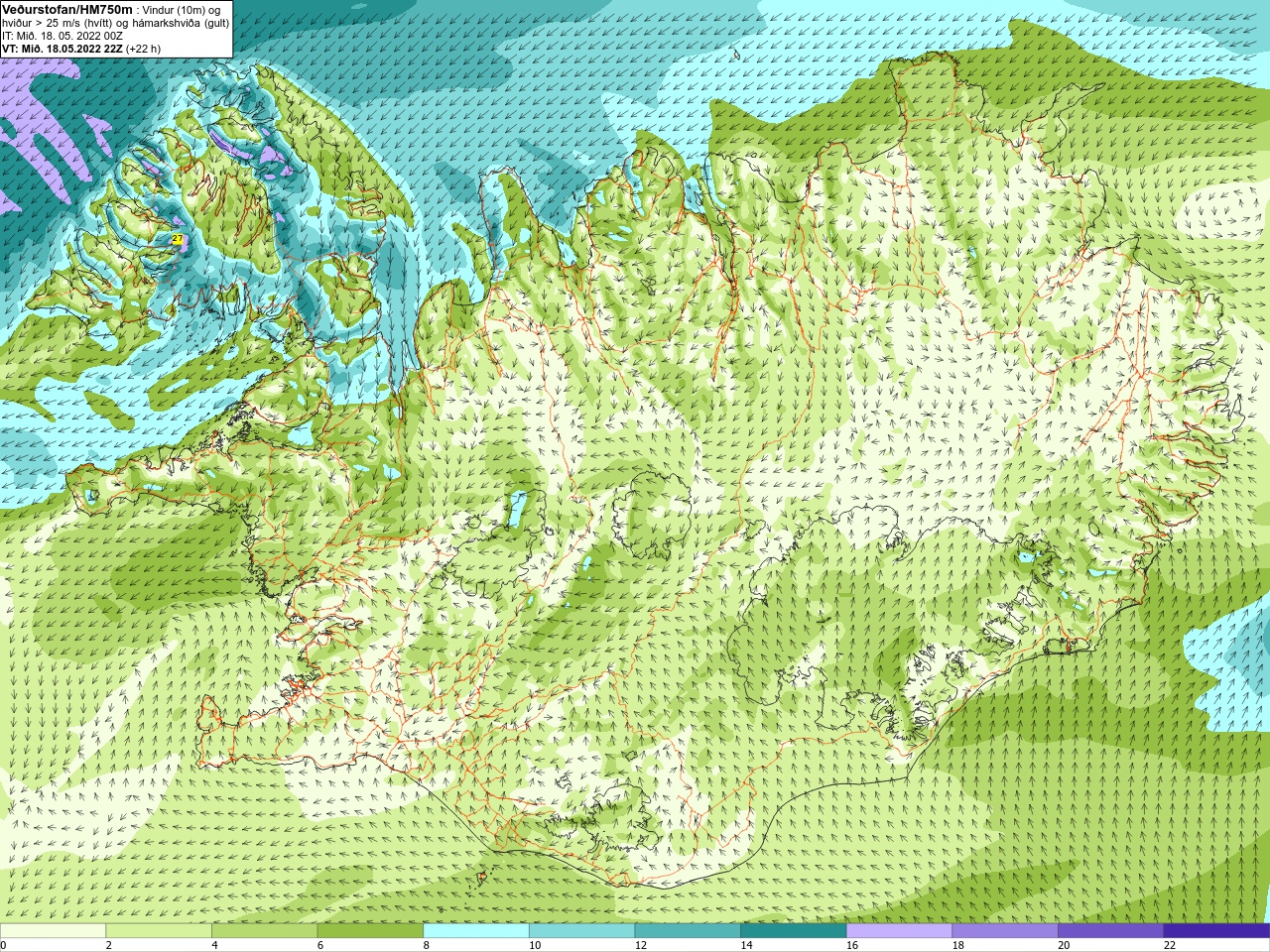Image resolution: width=1270 pixels, height=952 pixels.
Task: Click the legend value 18
Action: coord(958,945)
